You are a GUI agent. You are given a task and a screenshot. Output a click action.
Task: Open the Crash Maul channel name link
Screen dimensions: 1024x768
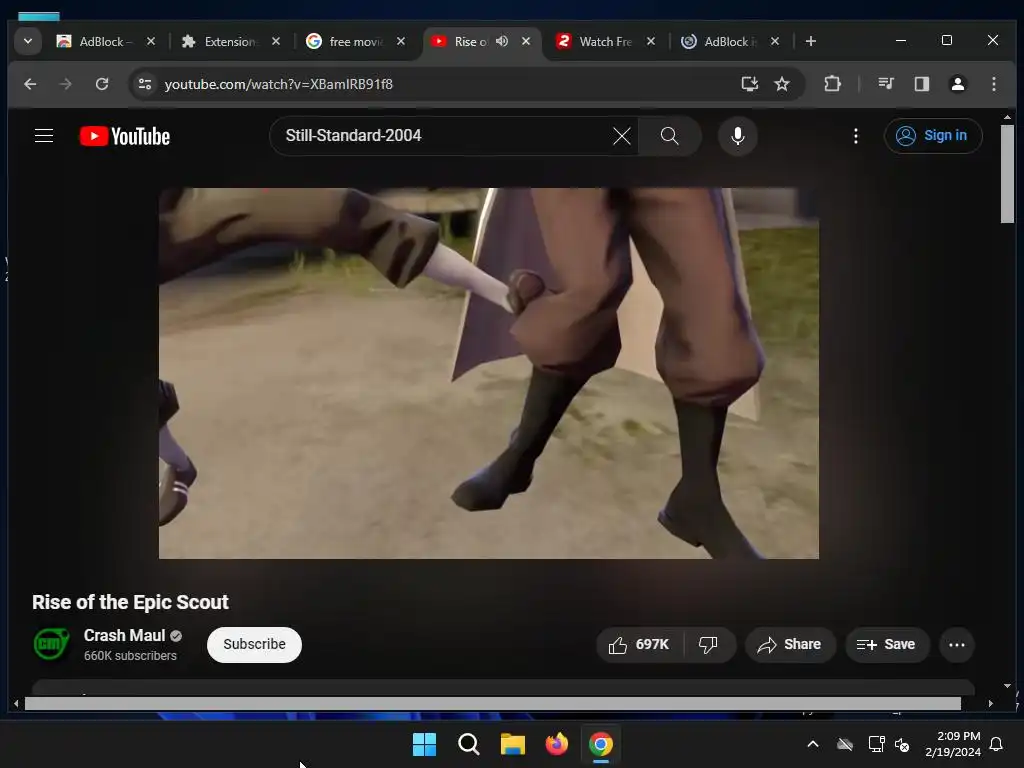(x=124, y=635)
